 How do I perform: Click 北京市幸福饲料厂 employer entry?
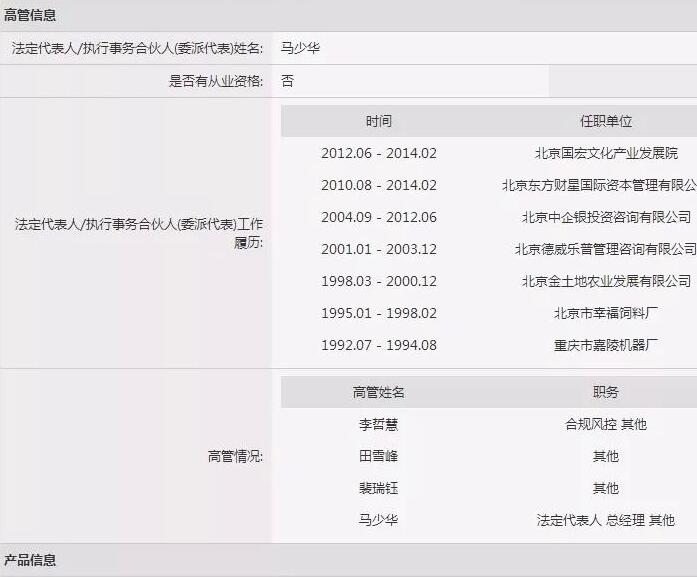pyautogui.click(x=606, y=313)
